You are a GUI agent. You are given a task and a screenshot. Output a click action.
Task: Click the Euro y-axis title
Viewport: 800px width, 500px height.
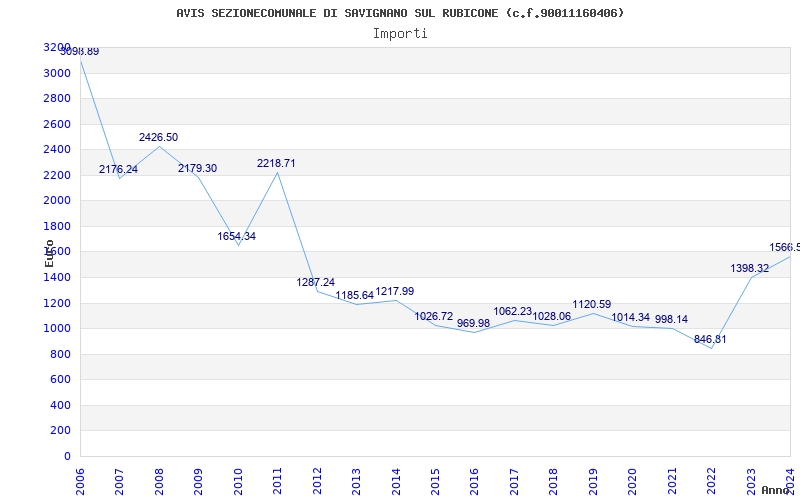pyautogui.click(x=49, y=253)
